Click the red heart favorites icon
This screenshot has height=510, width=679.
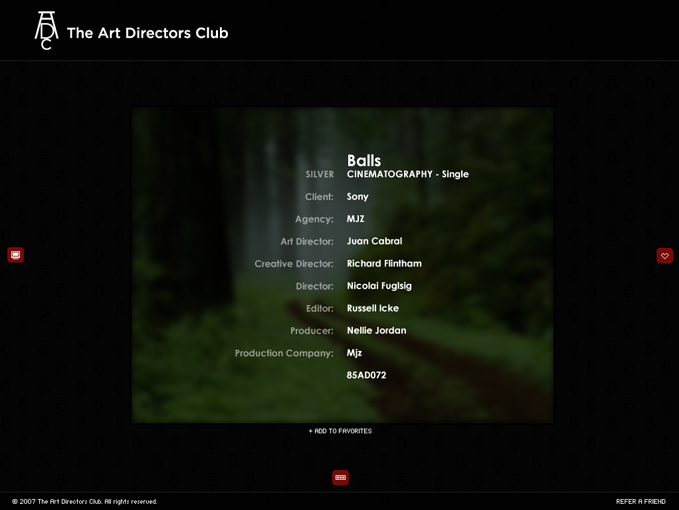tap(665, 255)
